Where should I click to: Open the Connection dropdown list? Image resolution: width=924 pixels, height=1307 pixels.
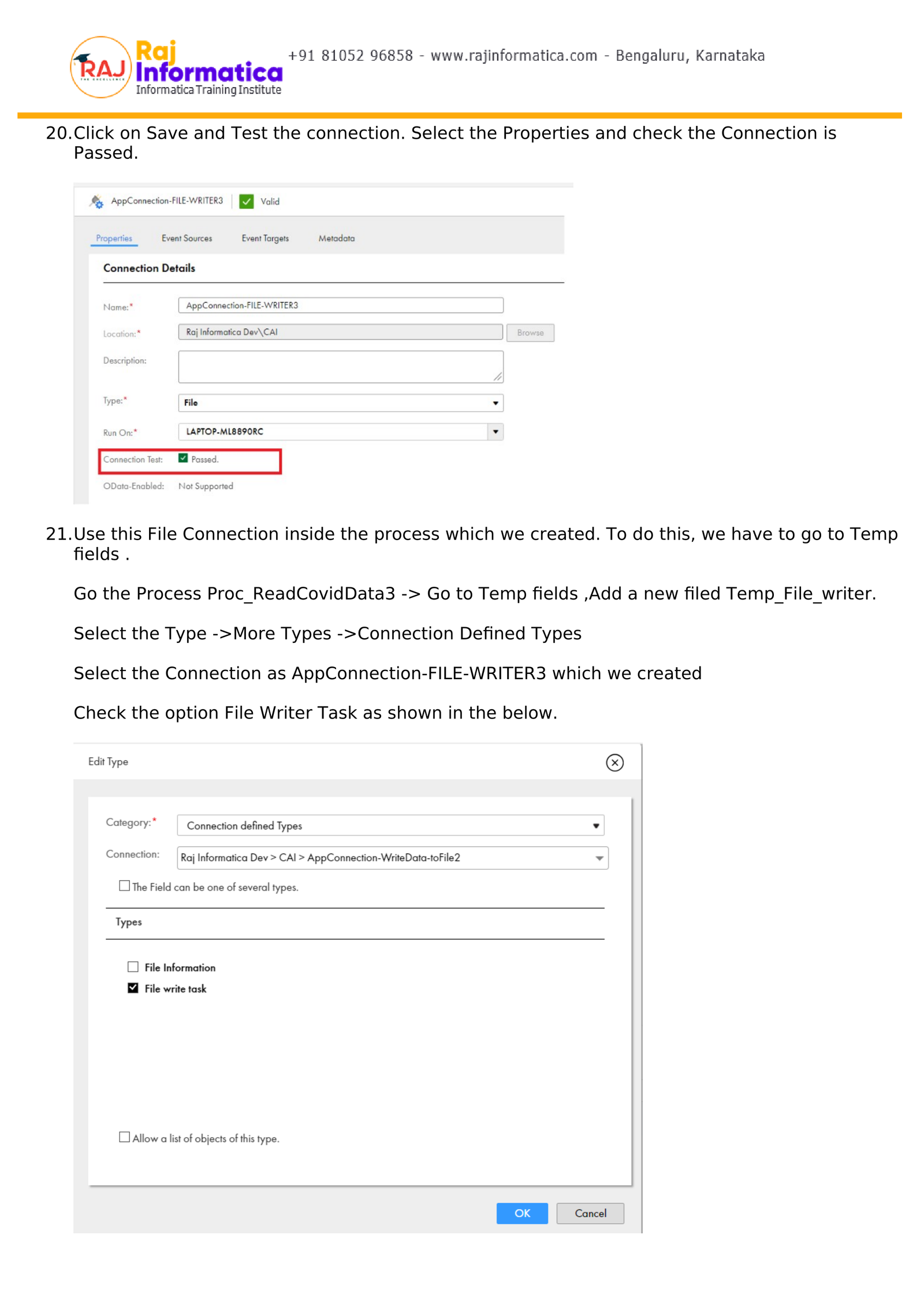point(599,858)
